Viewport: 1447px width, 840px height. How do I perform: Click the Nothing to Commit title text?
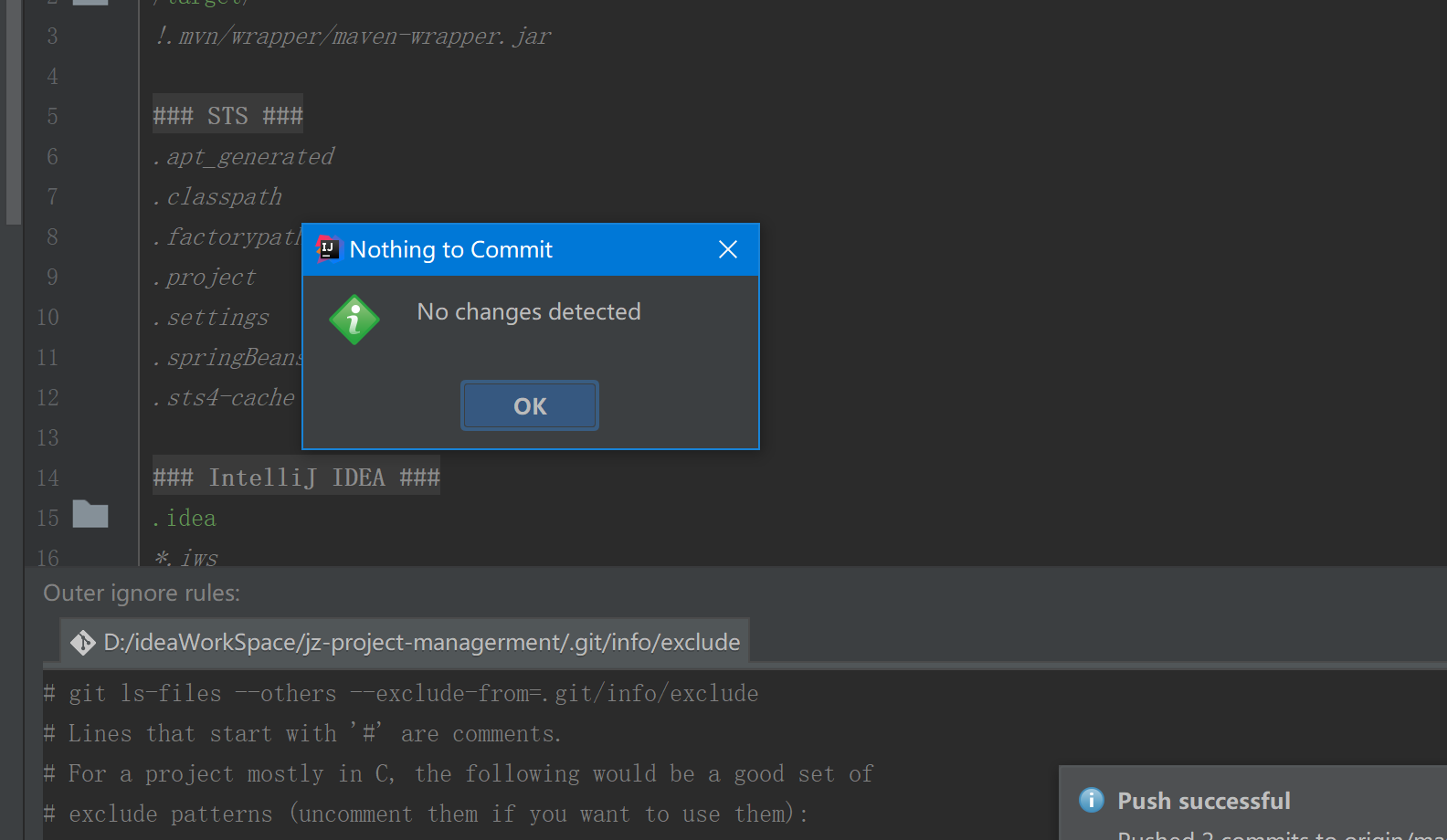(x=450, y=249)
